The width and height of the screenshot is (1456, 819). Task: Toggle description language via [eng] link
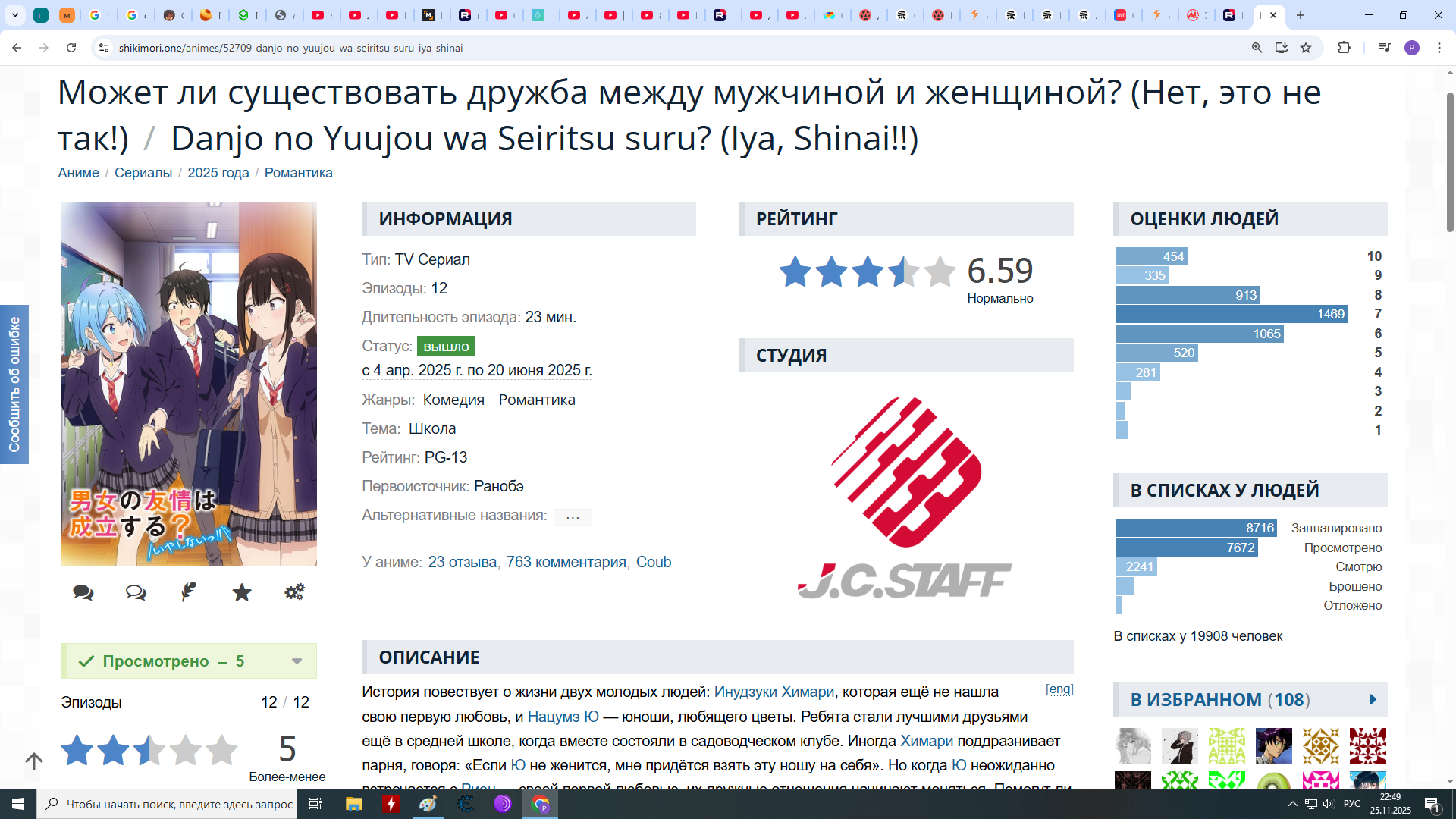click(x=1059, y=689)
